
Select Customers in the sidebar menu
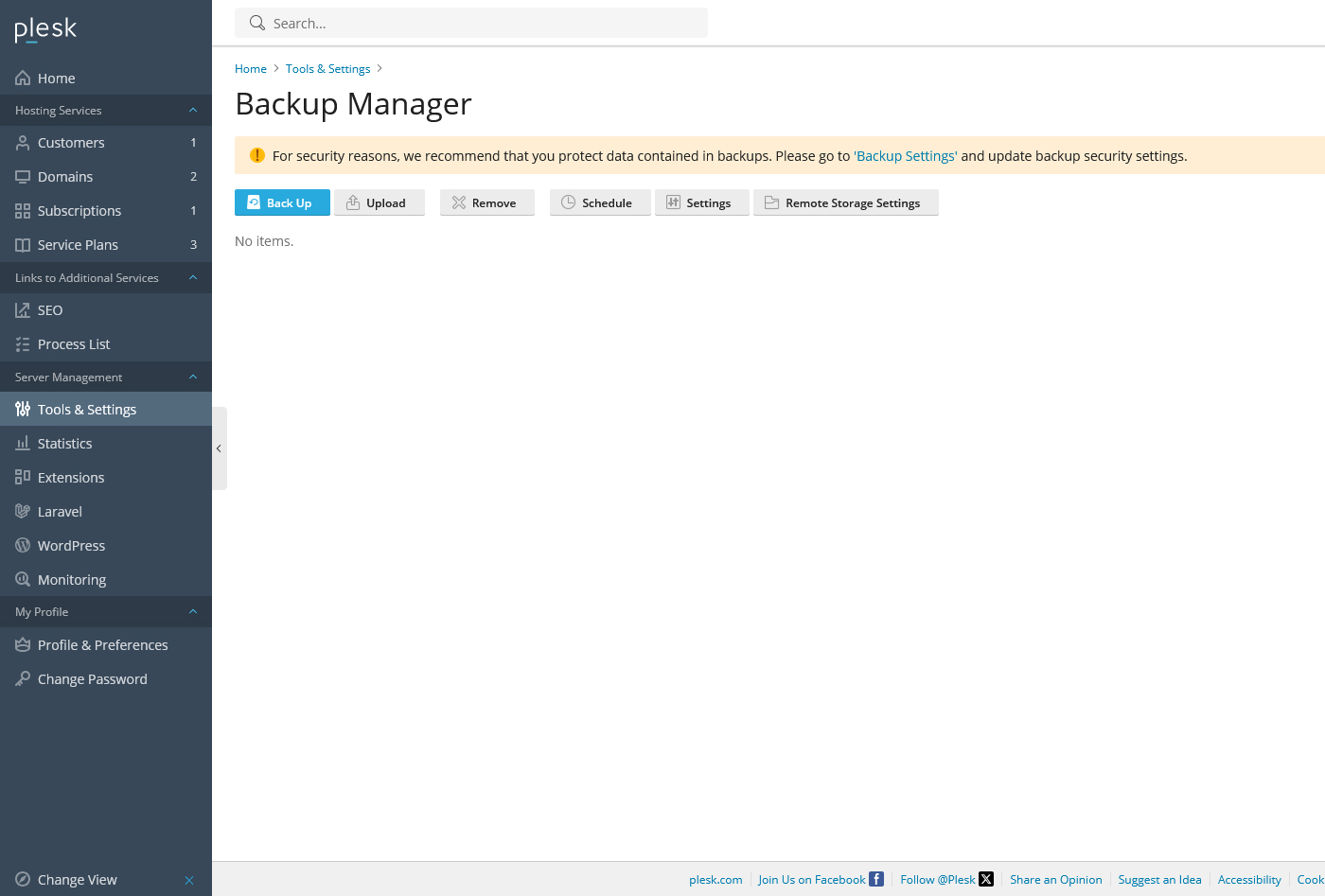[x=71, y=142]
